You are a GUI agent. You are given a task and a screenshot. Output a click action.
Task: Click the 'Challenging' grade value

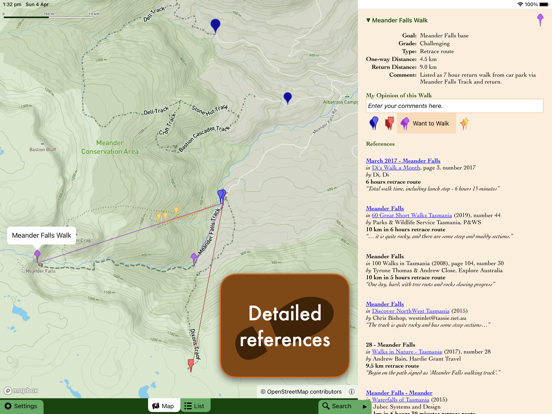(435, 43)
